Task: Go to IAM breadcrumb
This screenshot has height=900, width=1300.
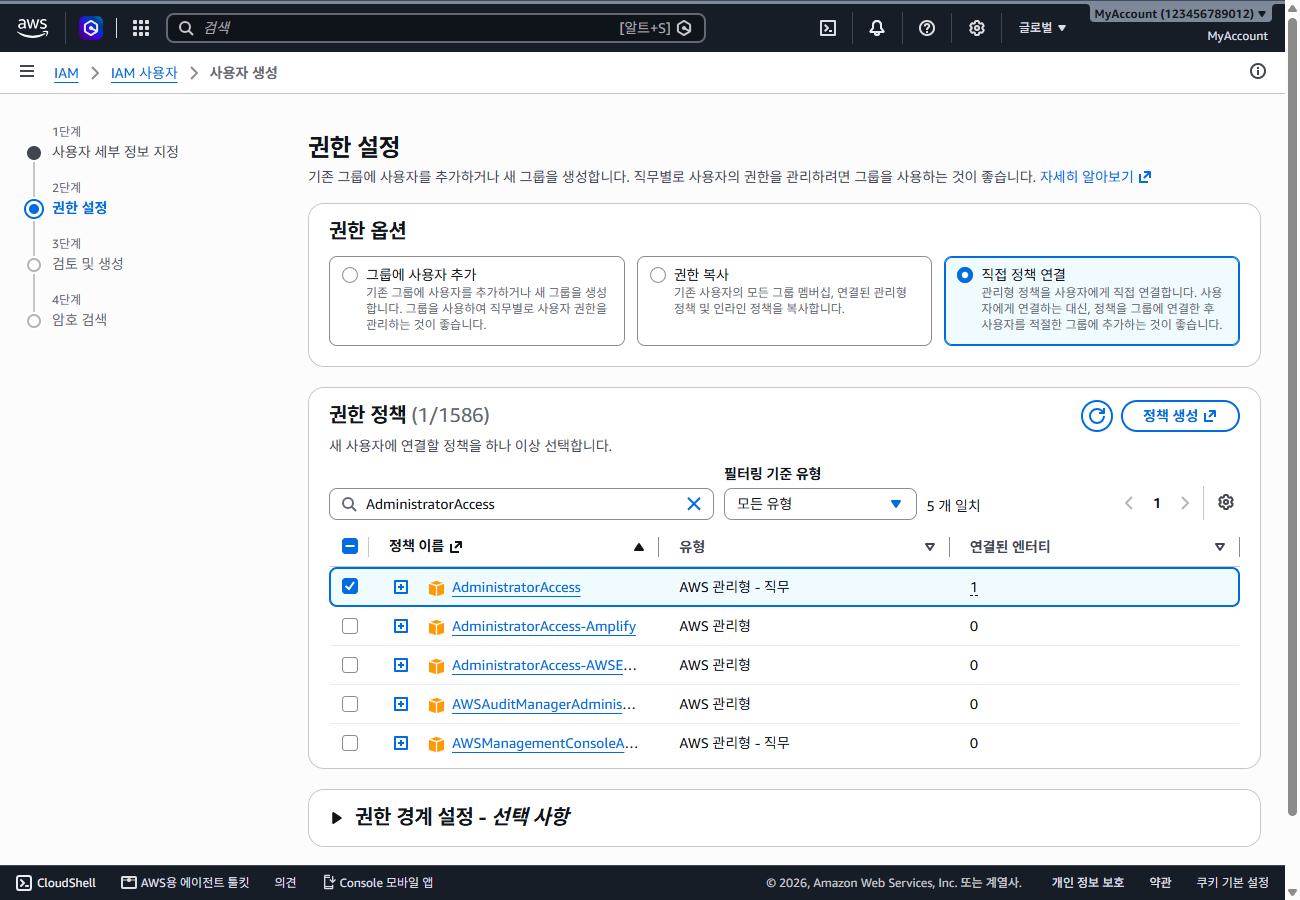Action: tap(66, 73)
